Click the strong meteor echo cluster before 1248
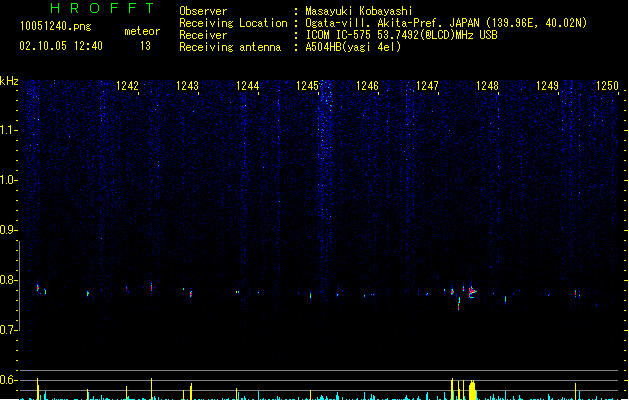 coord(472,291)
